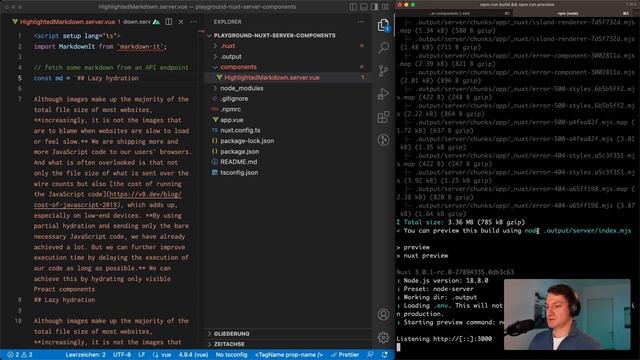This screenshot has height=360, width=640.
Task: Open the Run and Debug view
Action: click(383, 94)
